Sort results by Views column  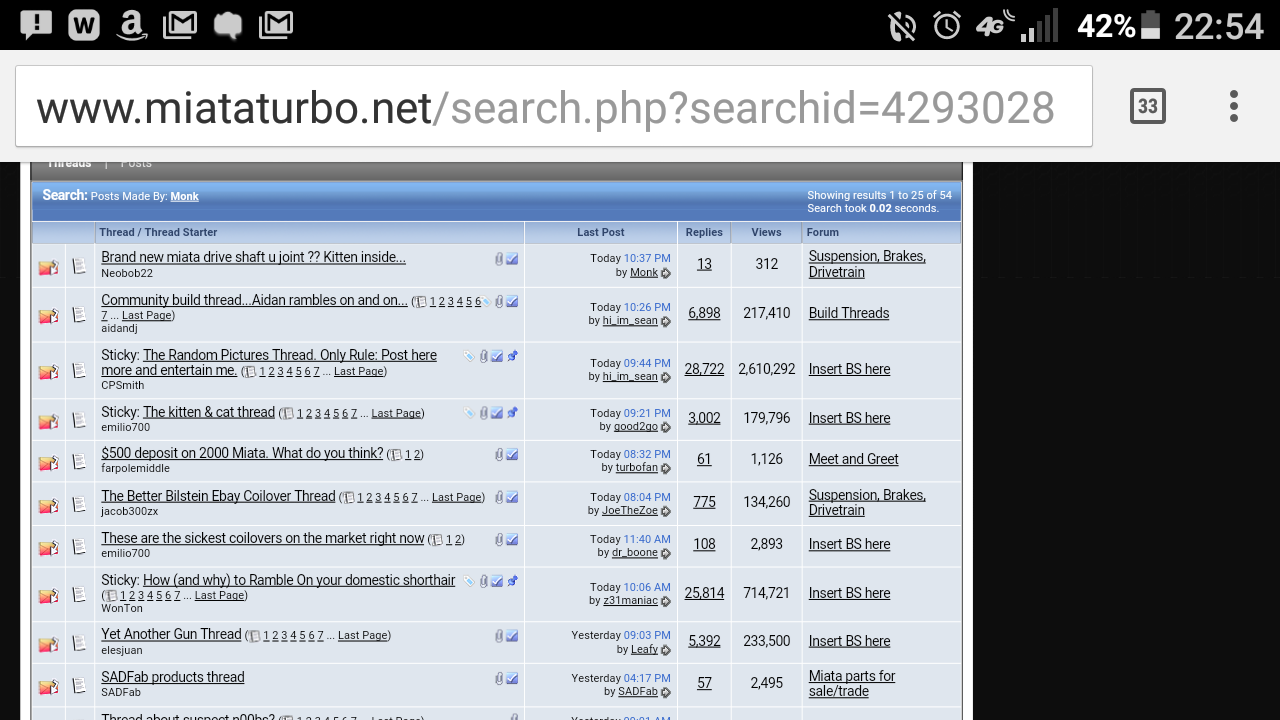coord(767,233)
